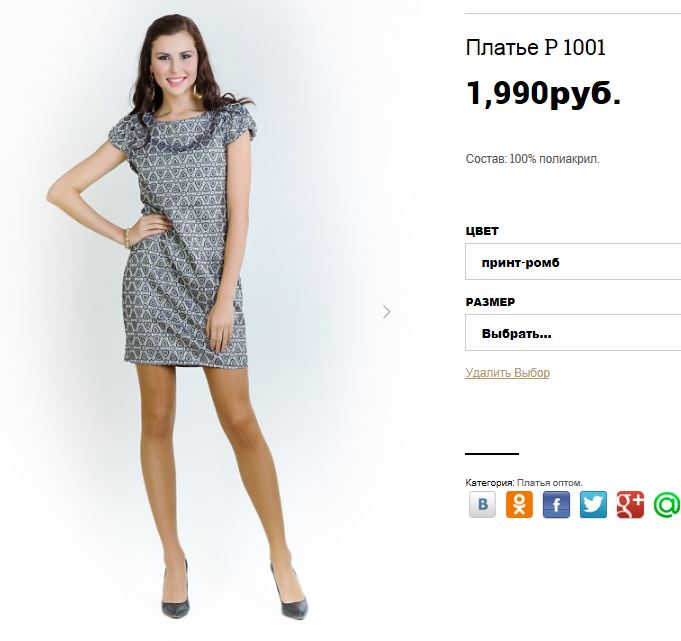
Task: Share the product on Facebook
Action: point(556,505)
